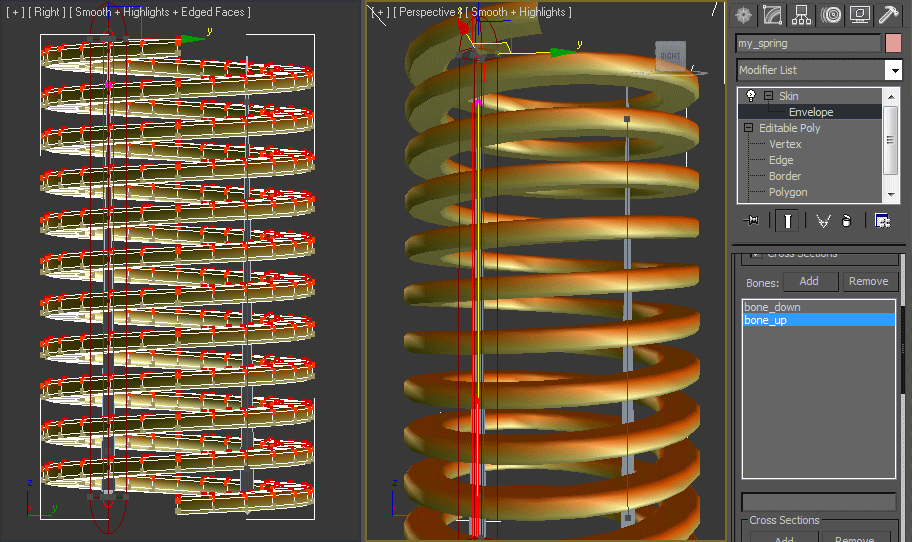Click Remove Modifier from stack icon
This screenshot has height=542, width=912.
pos(847,221)
